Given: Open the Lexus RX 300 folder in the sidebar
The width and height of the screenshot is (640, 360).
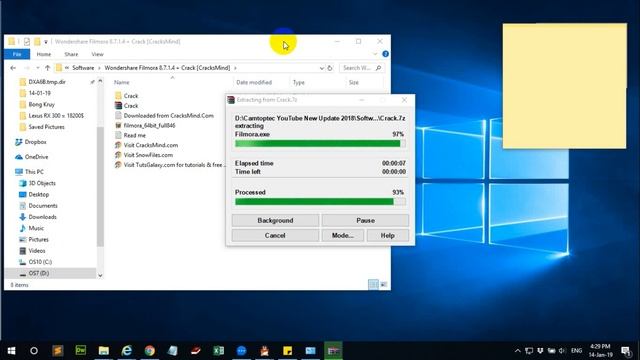Looking at the screenshot, I should [56, 116].
